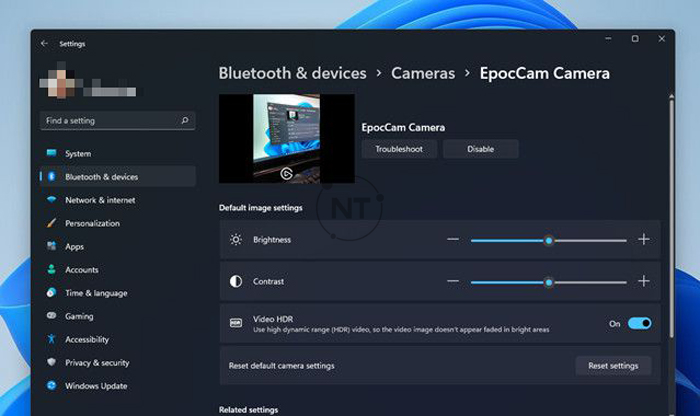Open Network & internet category
The image size is (700, 416).
(118, 200)
